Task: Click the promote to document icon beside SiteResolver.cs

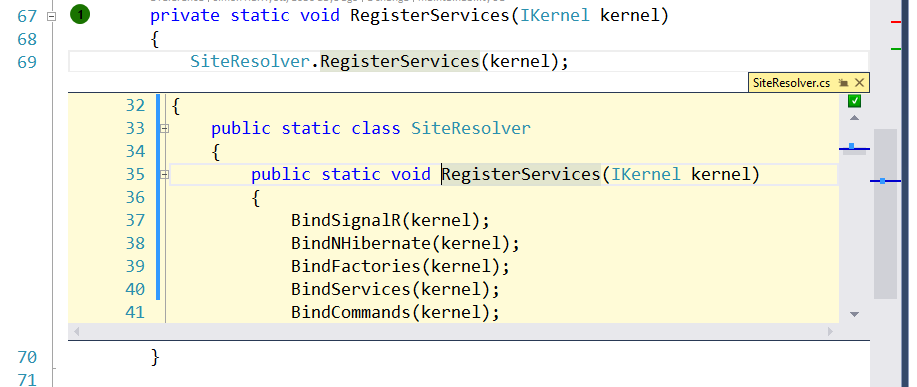Action: [843, 83]
